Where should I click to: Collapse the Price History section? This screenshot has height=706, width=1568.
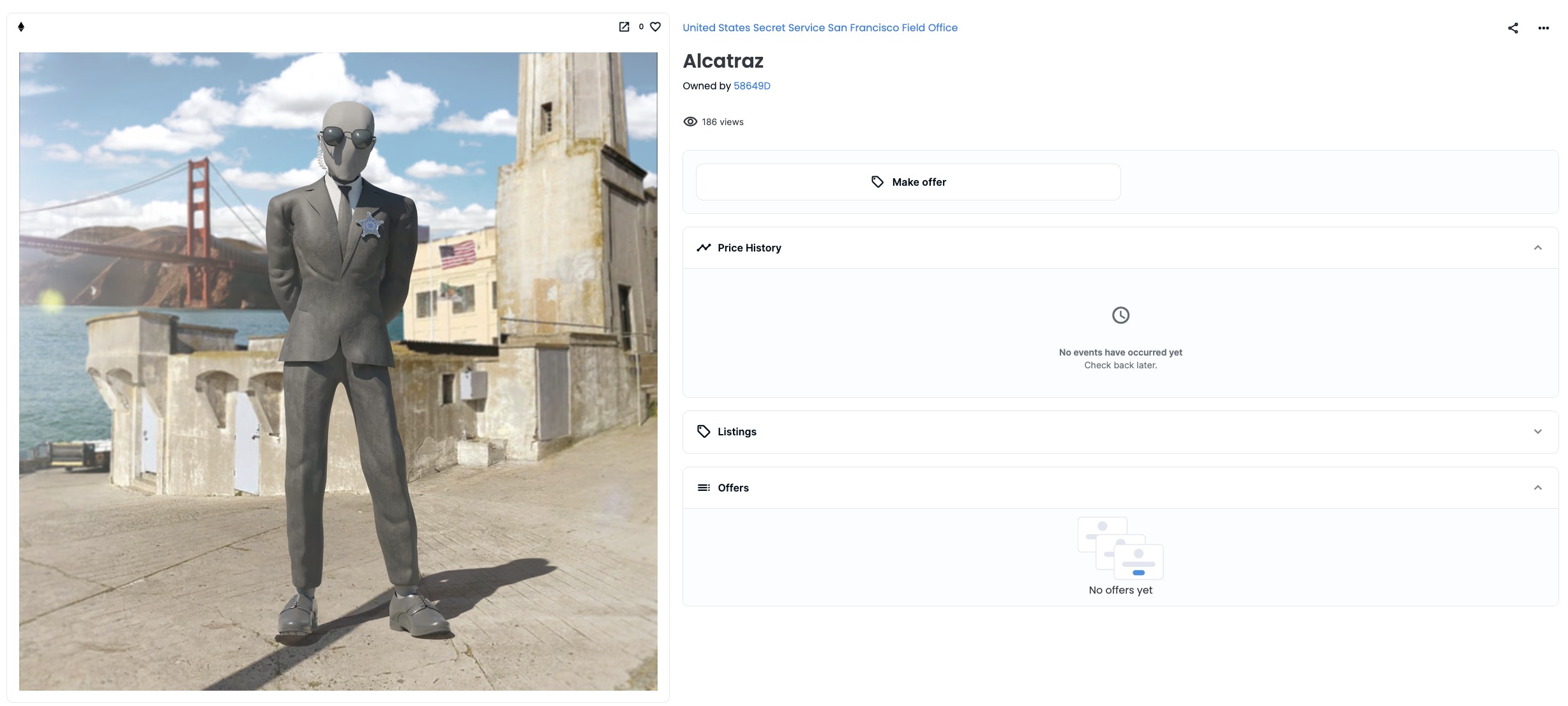[x=1537, y=248]
